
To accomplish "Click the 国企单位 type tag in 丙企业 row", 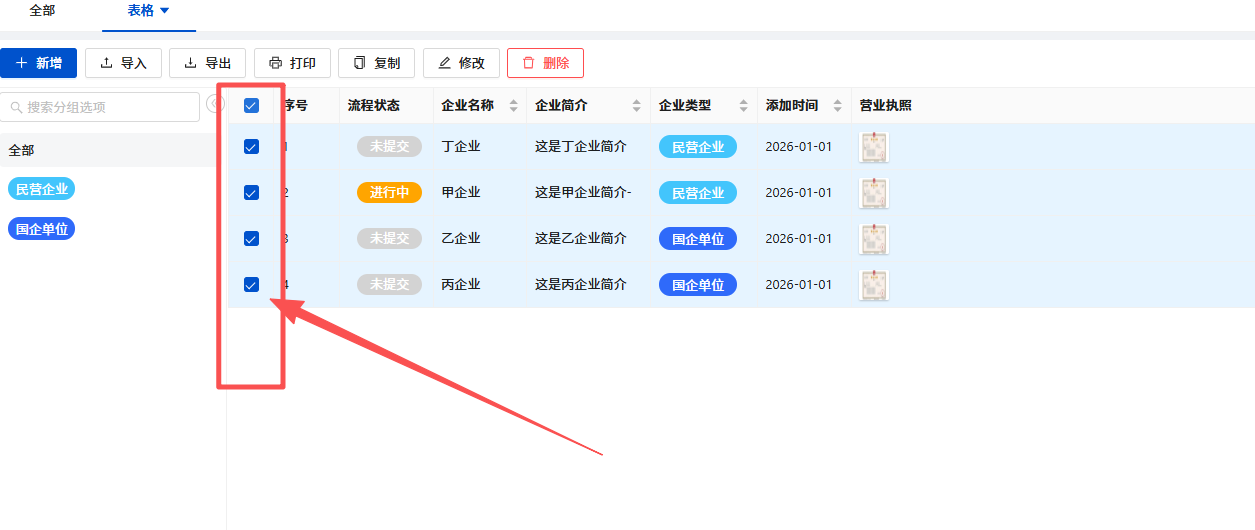I will click(x=698, y=285).
